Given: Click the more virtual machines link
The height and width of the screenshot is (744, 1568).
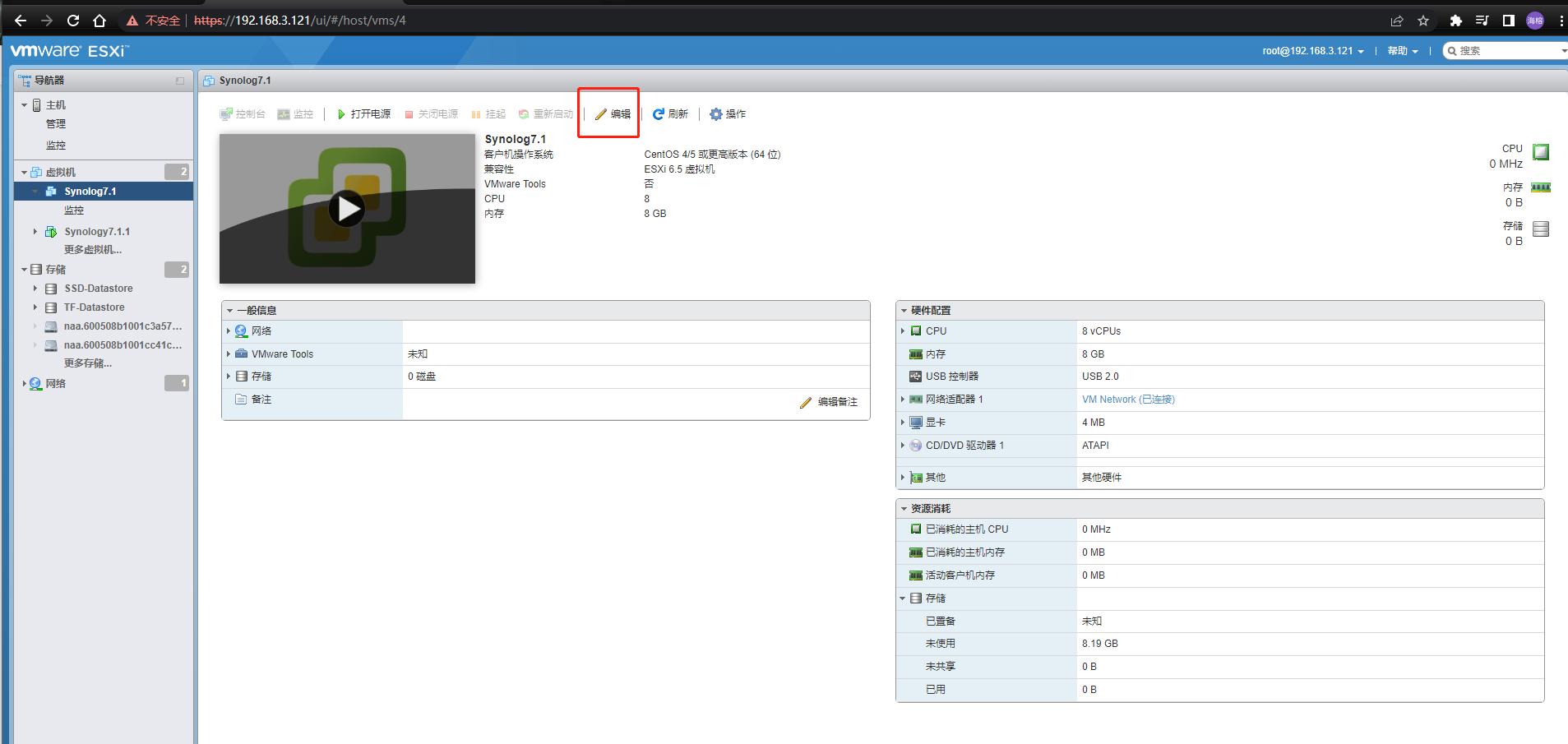Looking at the screenshot, I should pos(93,250).
